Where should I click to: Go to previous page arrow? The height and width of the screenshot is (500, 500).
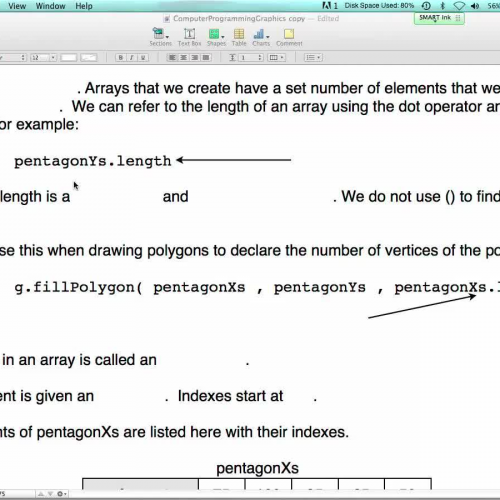tap(41, 494)
